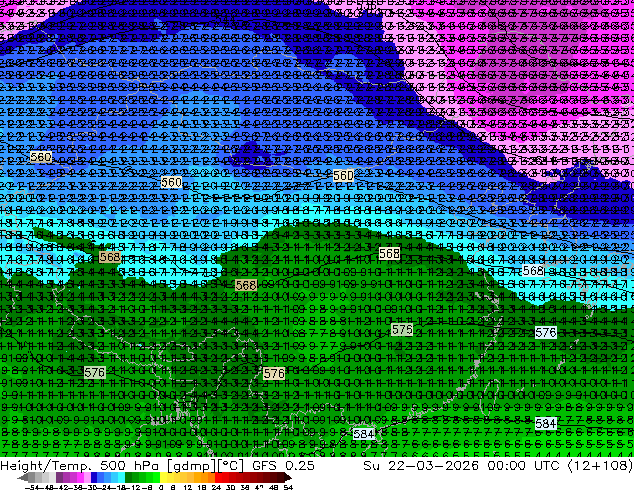Screen dimensions: 634x490
Task: Click the "00:00 UTC" time text
Action: 524,465
